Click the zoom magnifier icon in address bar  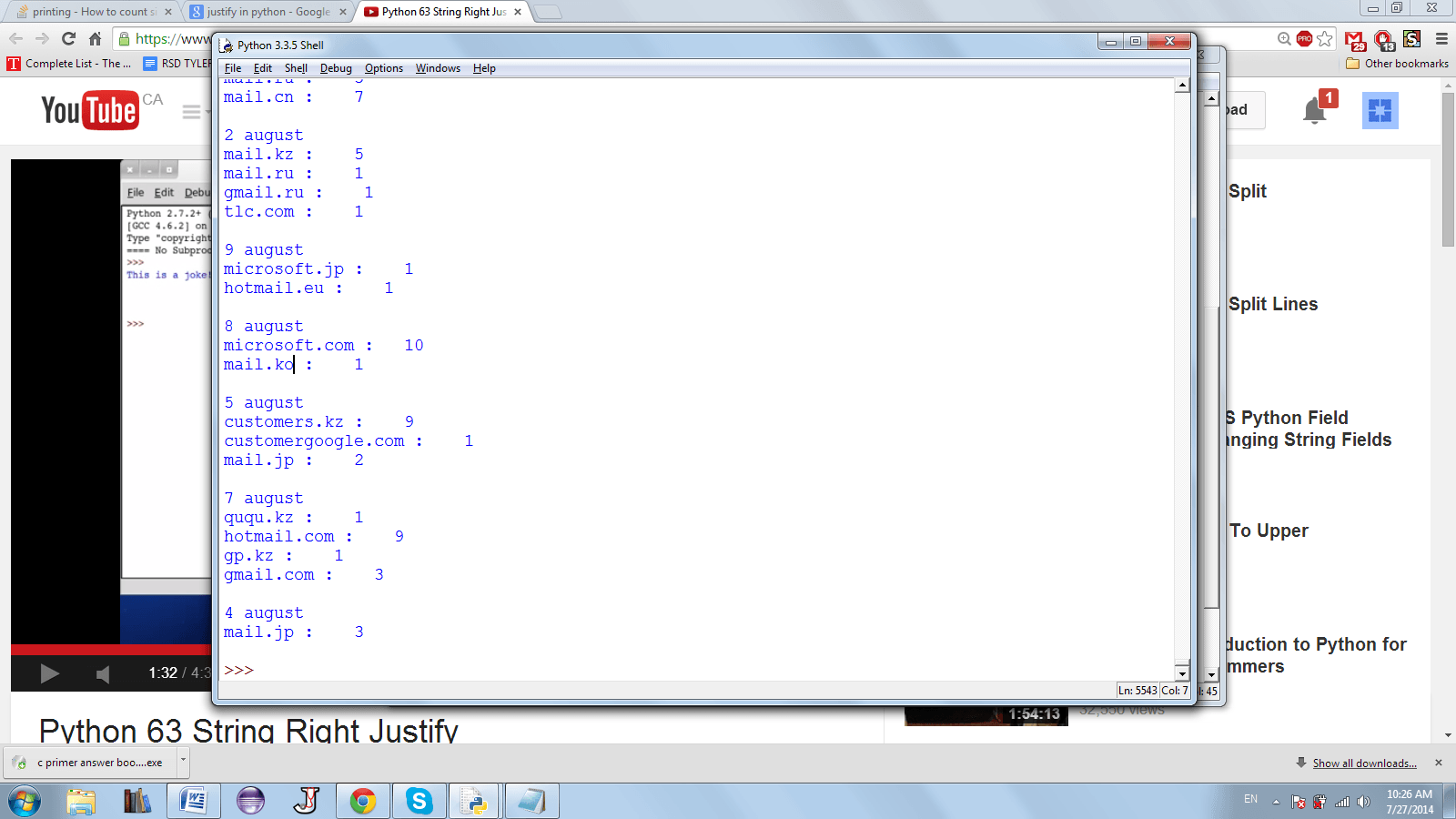tap(1284, 38)
